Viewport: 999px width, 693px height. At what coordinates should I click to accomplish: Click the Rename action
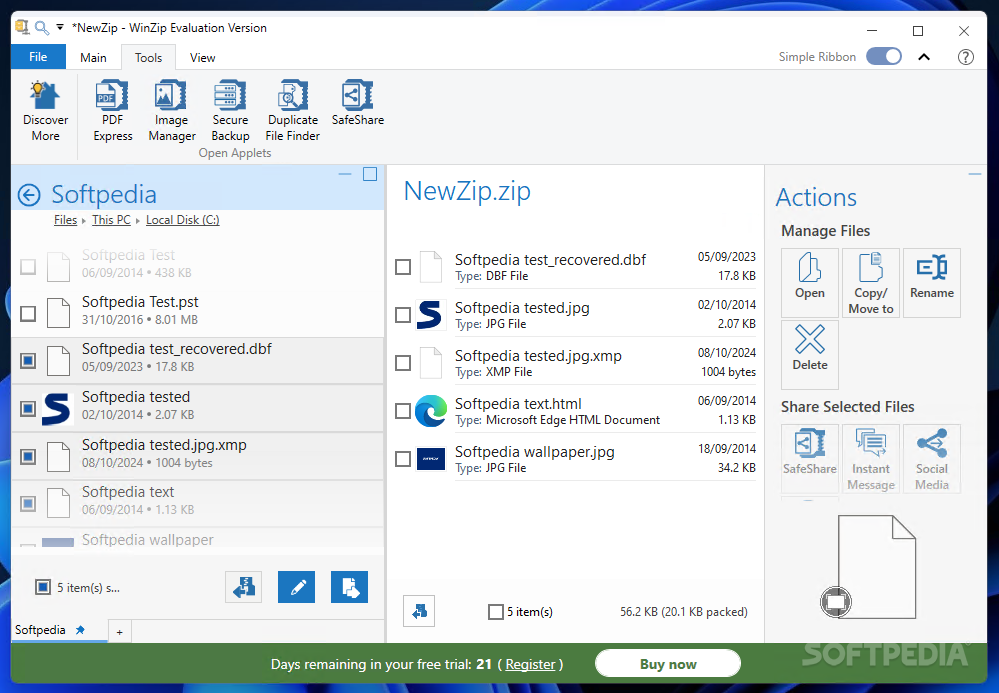[931, 283]
